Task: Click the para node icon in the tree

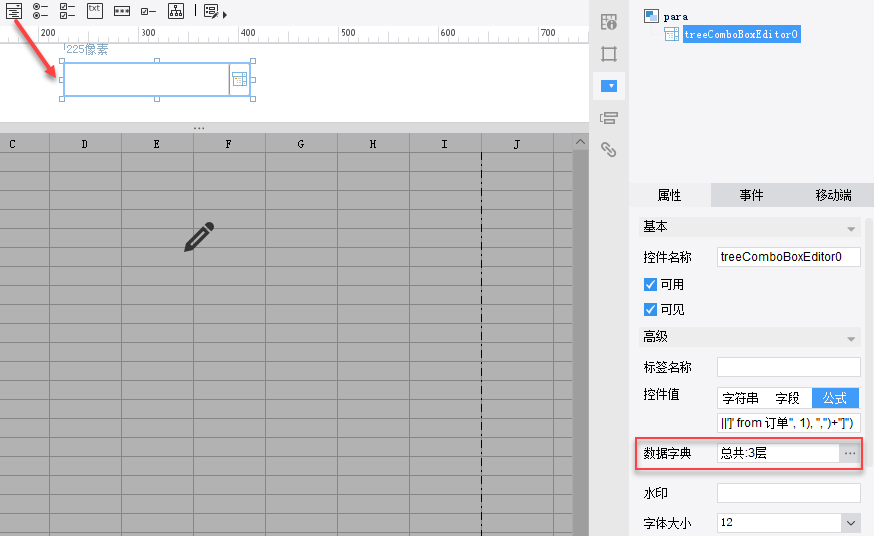Action: pyautogui.click(x=651, y=16)
